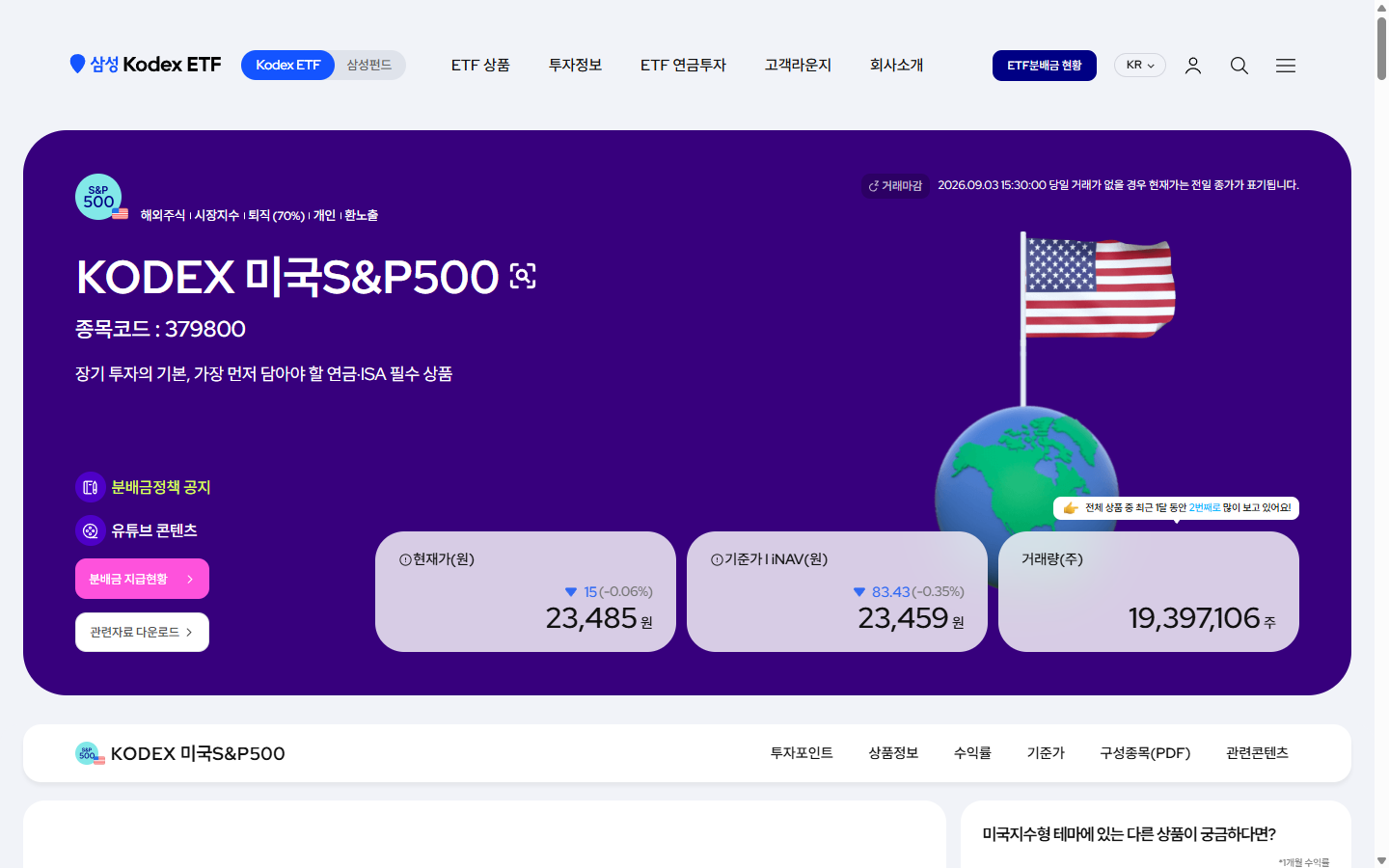Click the small S&P 500 icon in sticky bar

90,753
